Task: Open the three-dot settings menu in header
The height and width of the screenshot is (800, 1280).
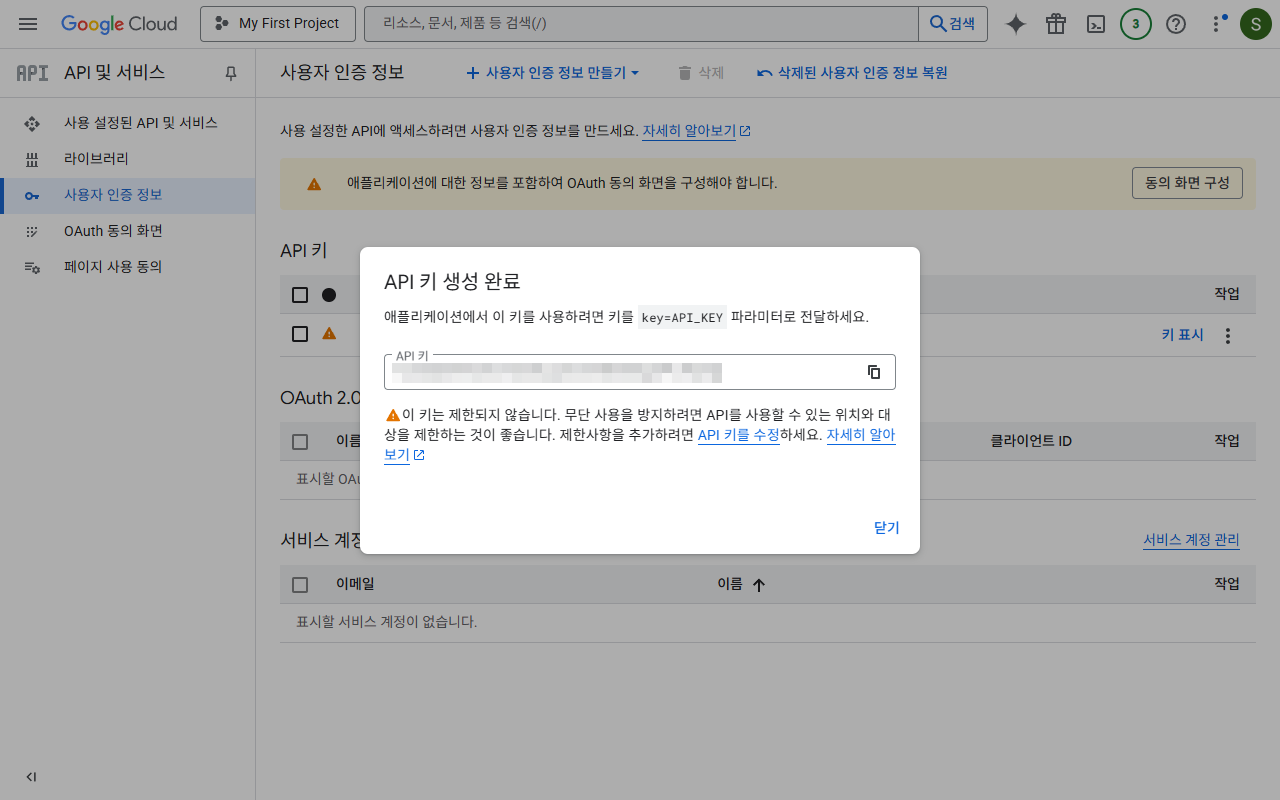Action: [1217, 24]
